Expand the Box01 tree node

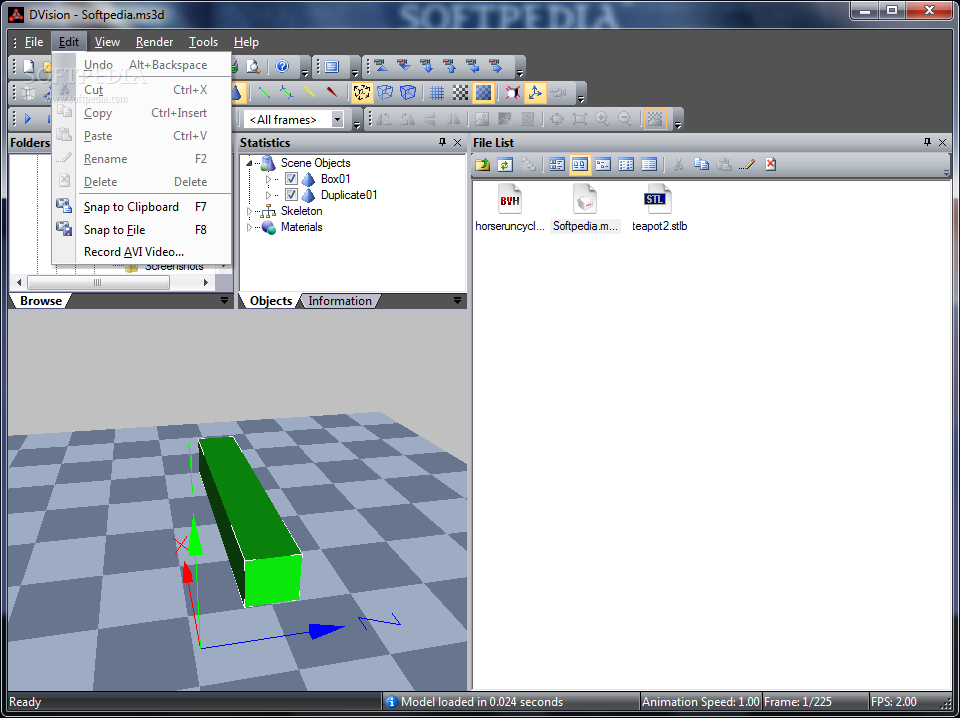[268, 179]
